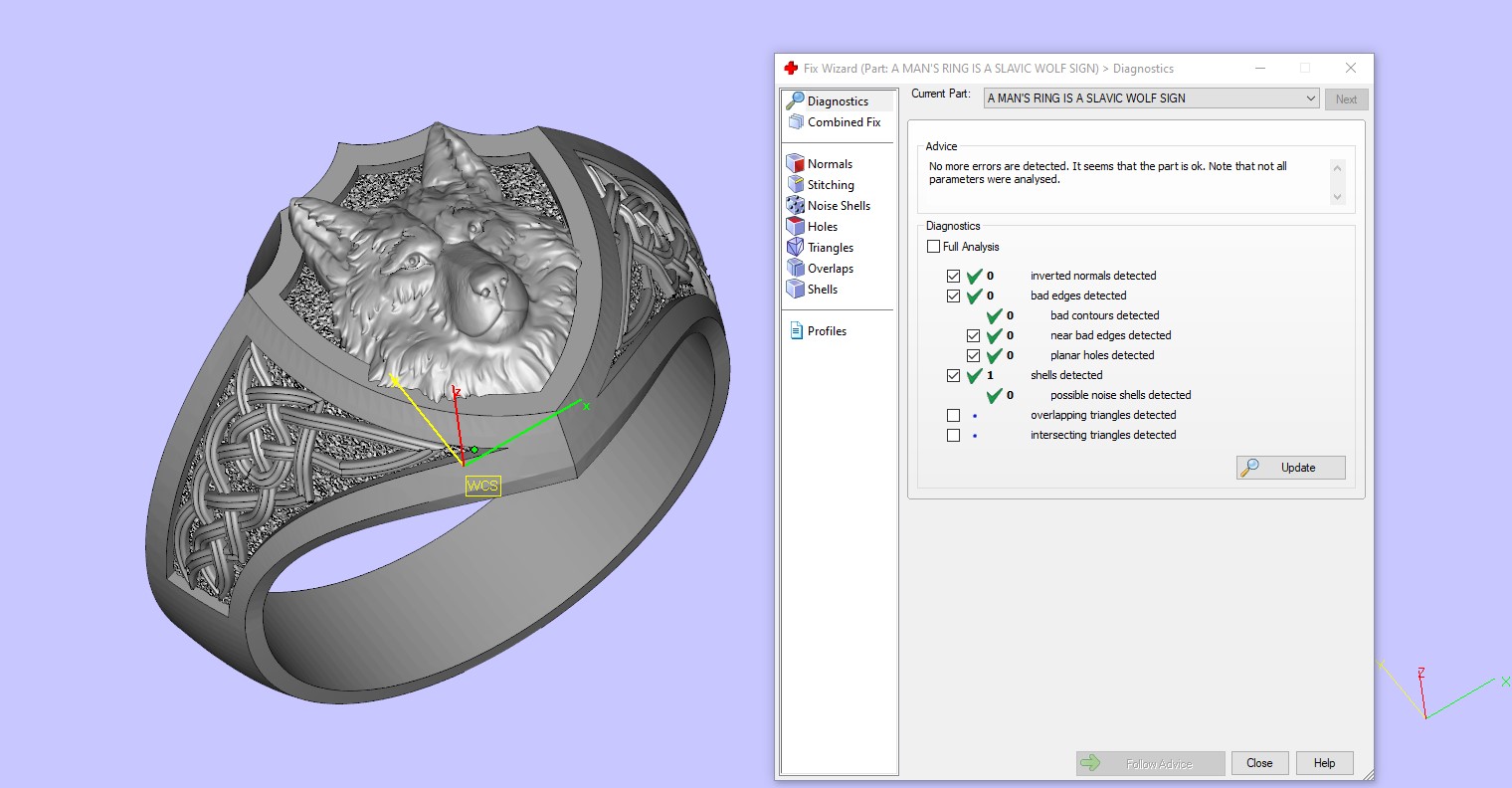Click the Close button
The height and width of the screenshot is (788, 1512).
1259,763
